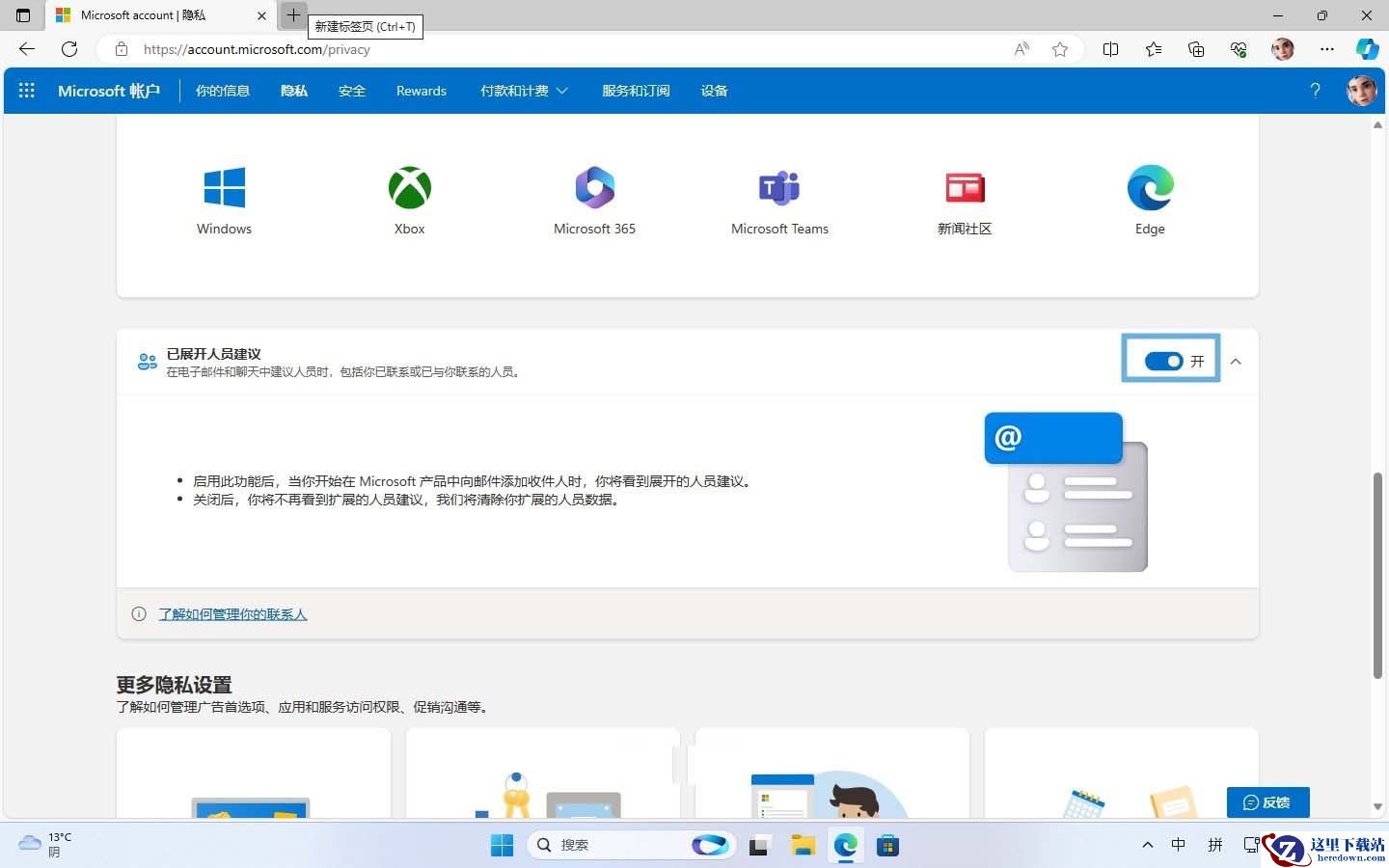The width and height of the screenshot is (1389, 868).
Task: Switch the 中 input language indicator
Action: coord(1179,845)
